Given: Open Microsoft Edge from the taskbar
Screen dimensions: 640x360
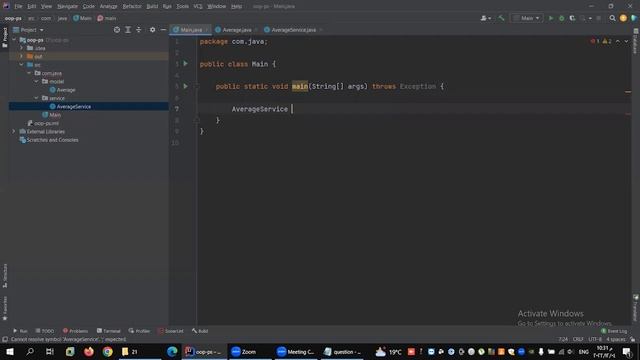Looking at the screenshot, I should pyautogui.click(x=172, y=351).
